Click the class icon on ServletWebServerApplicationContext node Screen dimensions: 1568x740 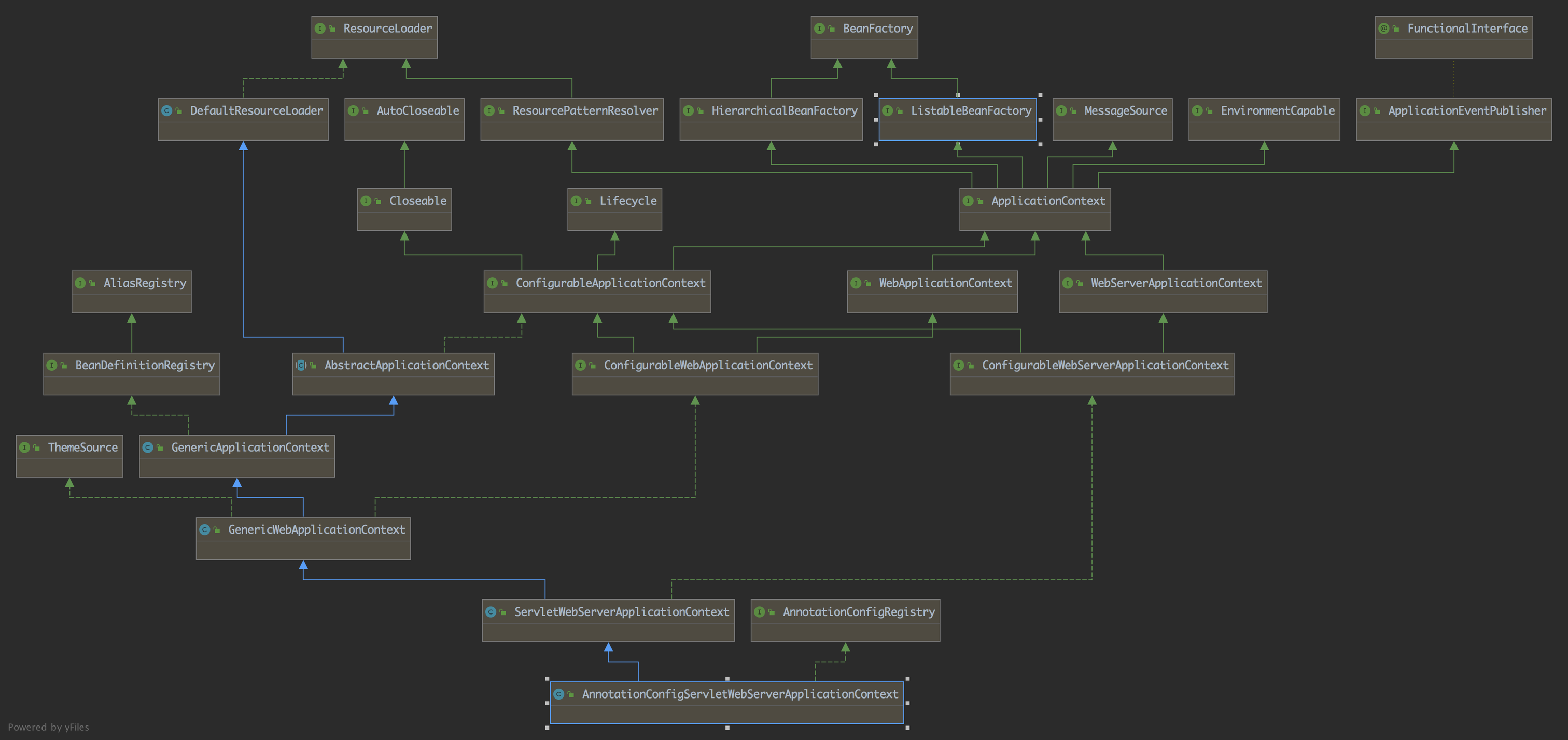click(491, 612)
